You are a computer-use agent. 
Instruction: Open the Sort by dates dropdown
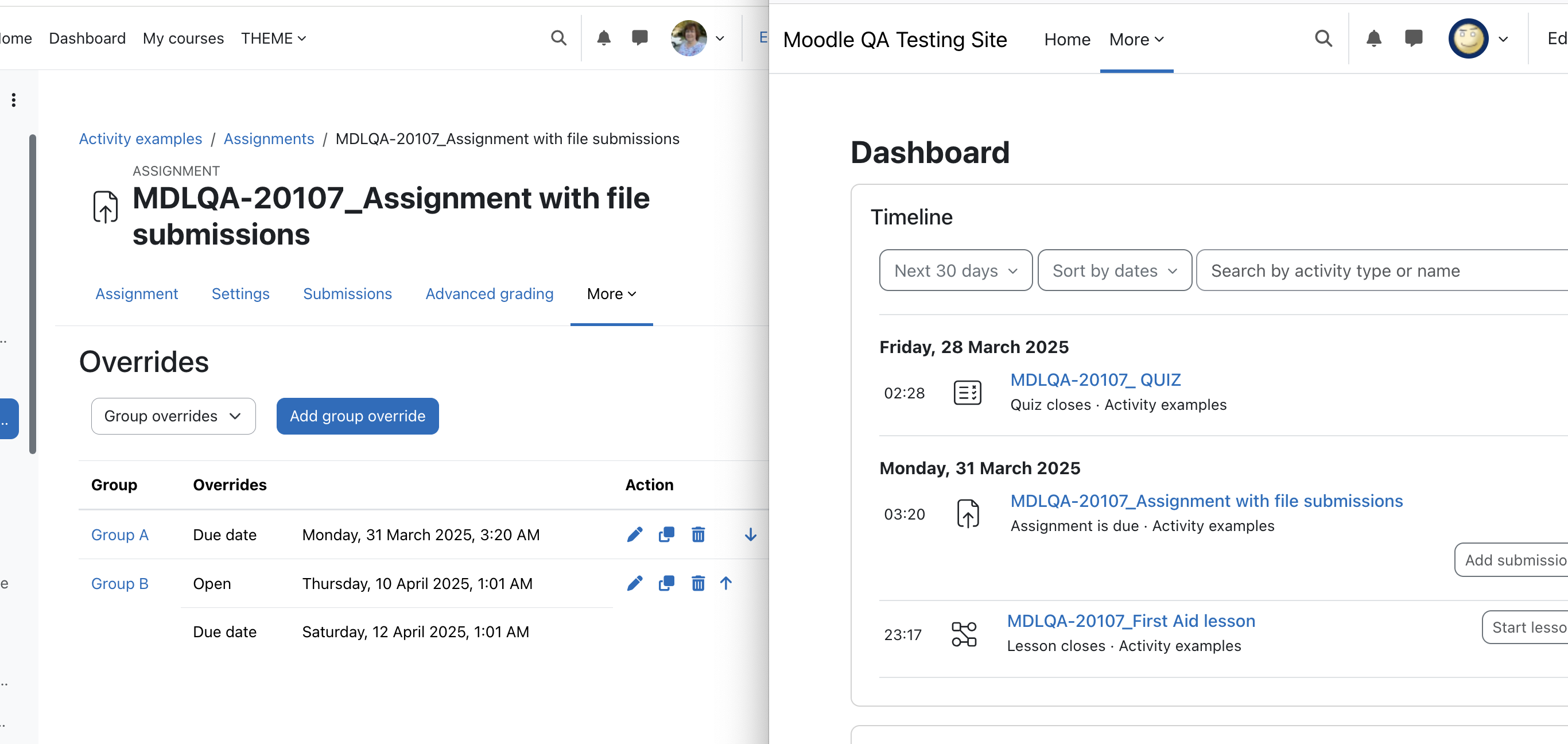pyautogui.click(x=1114, y=270)
